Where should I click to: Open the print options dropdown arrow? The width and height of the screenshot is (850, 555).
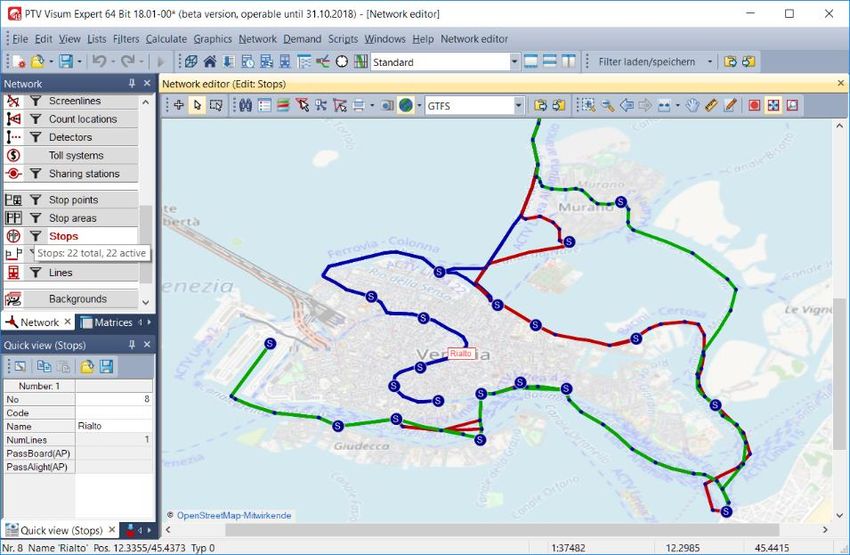[372, 105]
